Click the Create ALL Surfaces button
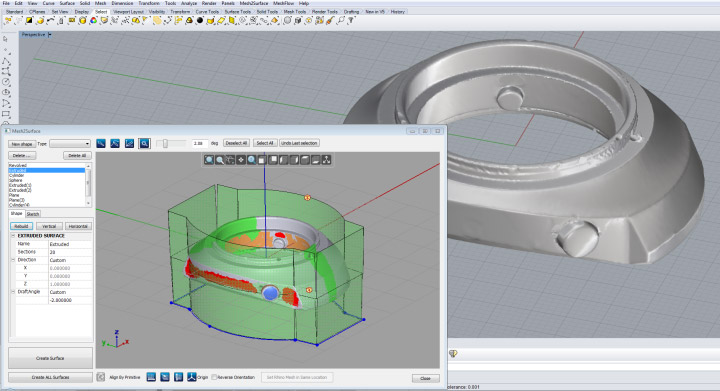 (51, 377)
